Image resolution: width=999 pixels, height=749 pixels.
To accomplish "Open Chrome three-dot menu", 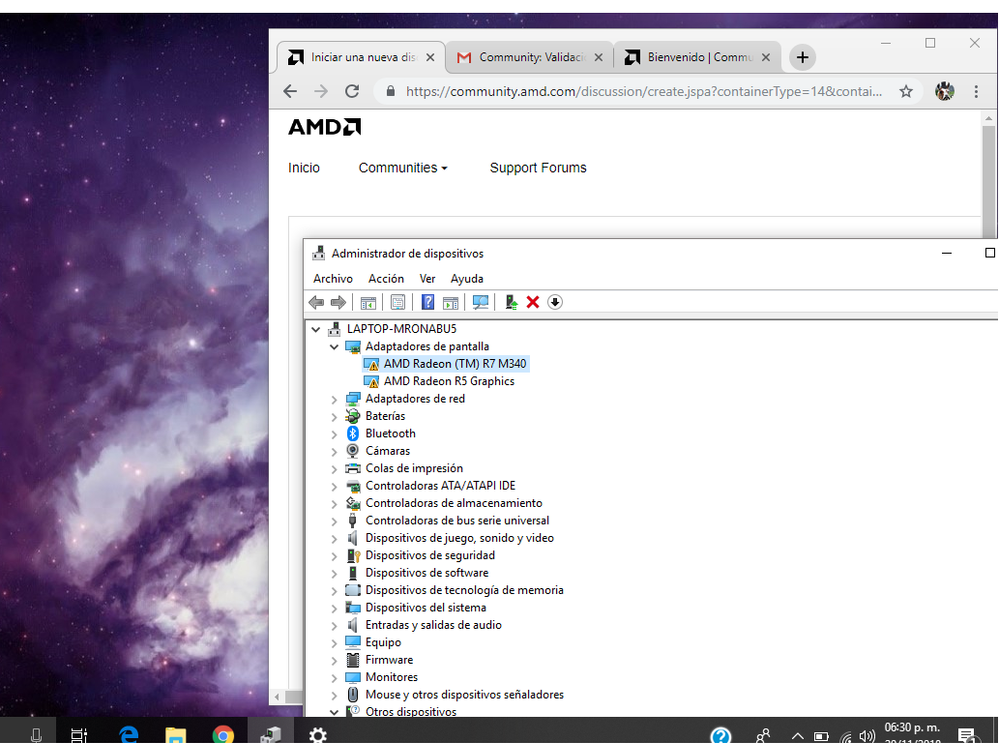I will pyautogui.click(x=976, y=91).
